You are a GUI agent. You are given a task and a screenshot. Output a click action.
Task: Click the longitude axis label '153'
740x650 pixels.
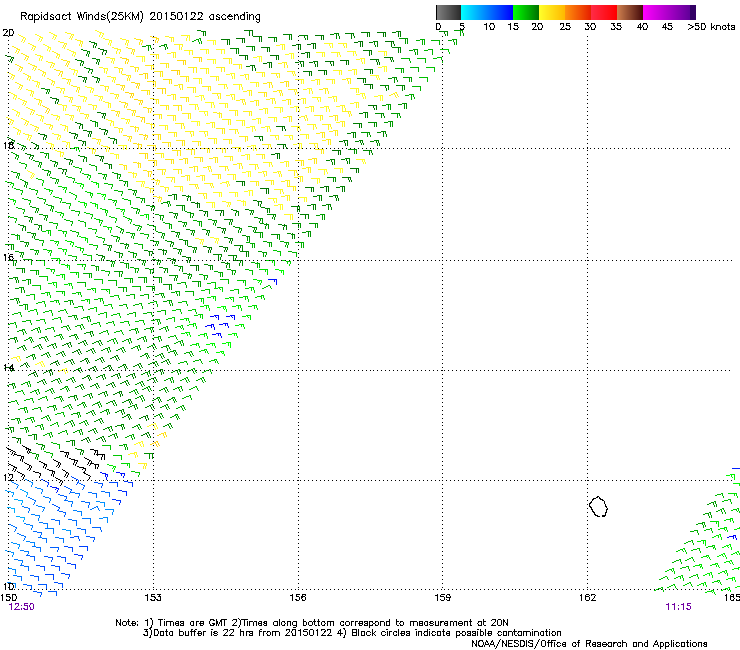click(x=153, y=598)
